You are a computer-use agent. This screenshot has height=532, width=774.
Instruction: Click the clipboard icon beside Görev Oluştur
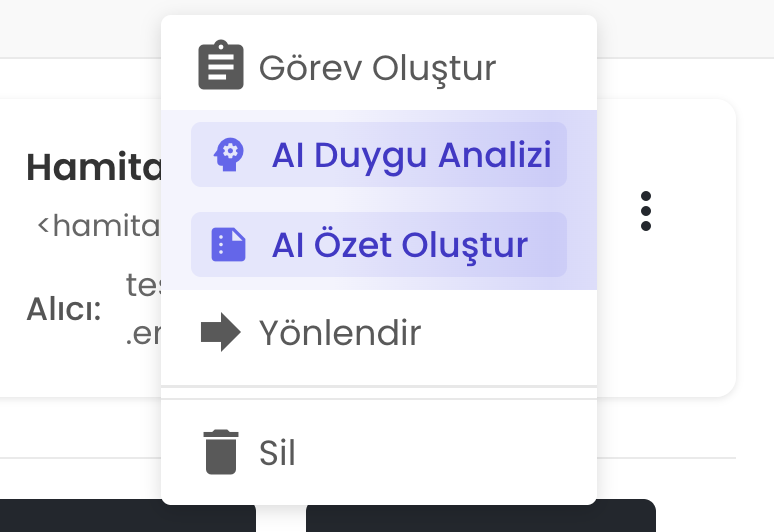click(221, 67)
